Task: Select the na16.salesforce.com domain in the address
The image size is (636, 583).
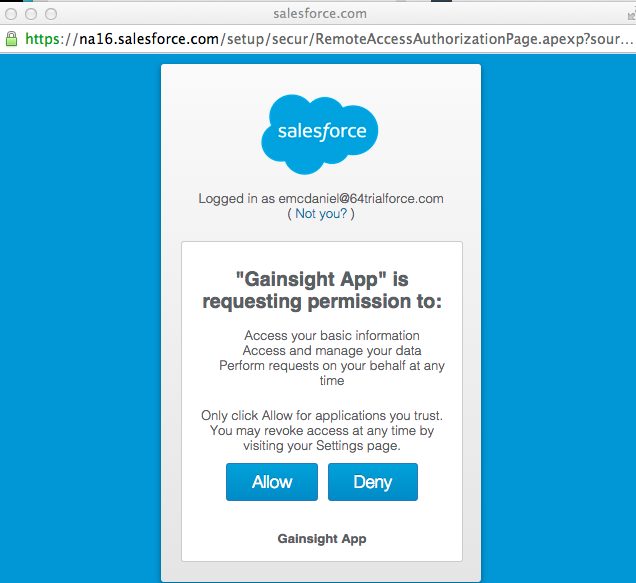Action: point(149,39)
